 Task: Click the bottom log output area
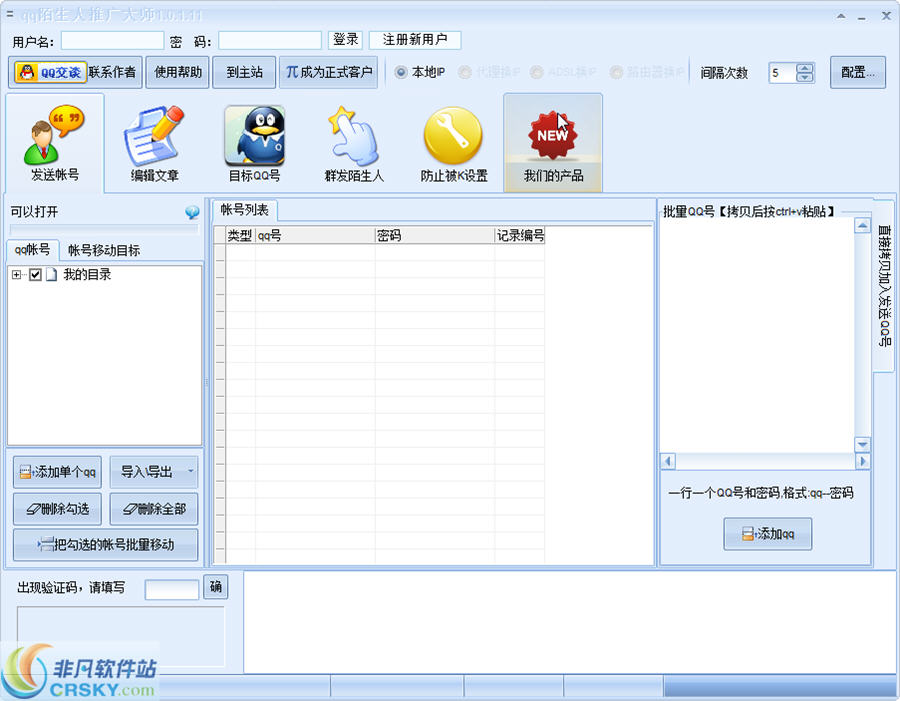(x=569, y=622)
